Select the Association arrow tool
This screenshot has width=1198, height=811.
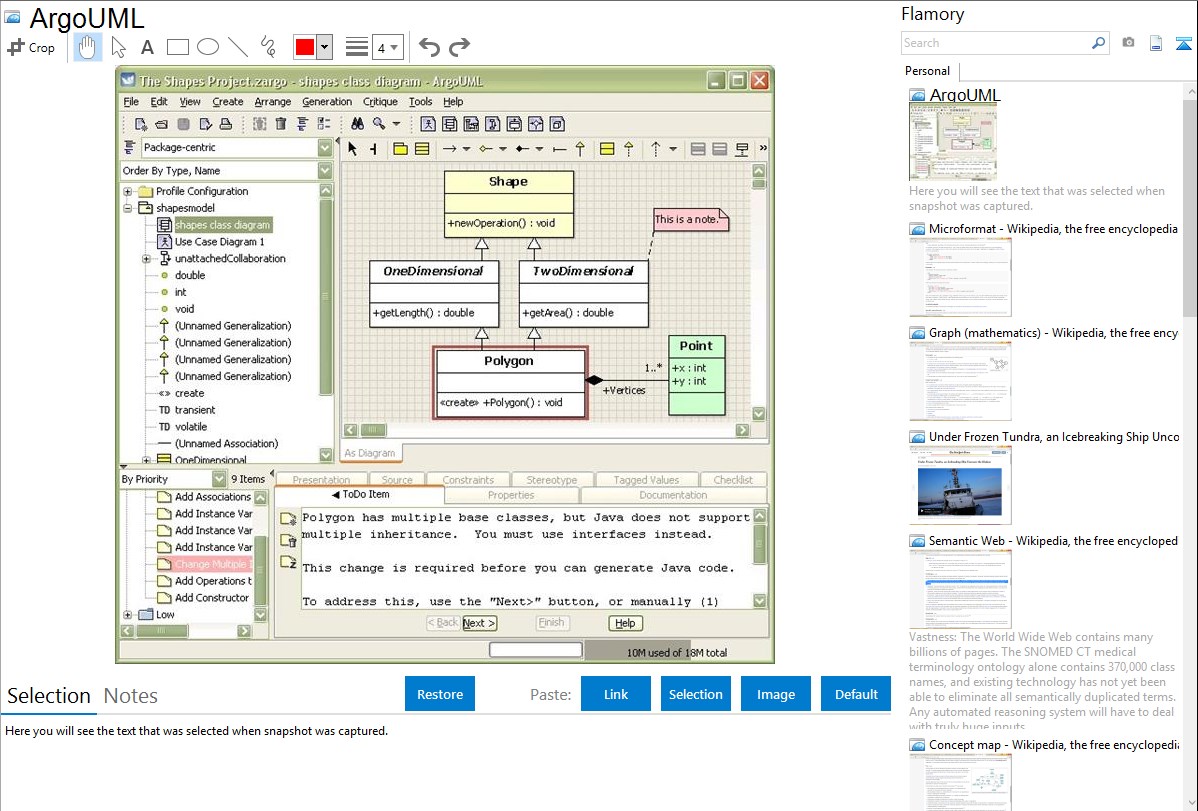(x=449, y=149)
